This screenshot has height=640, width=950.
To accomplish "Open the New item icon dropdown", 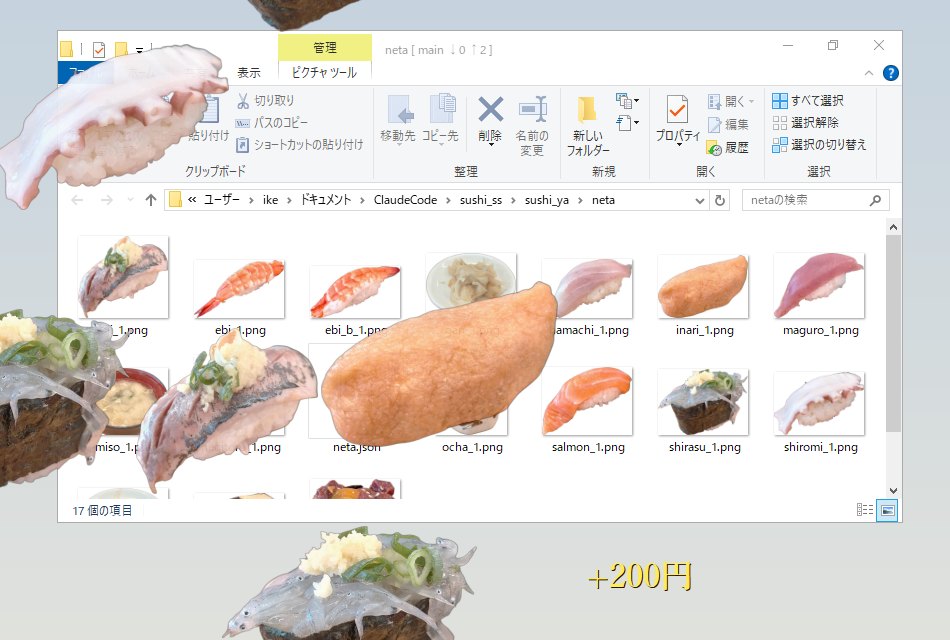I will coord(628,100).
